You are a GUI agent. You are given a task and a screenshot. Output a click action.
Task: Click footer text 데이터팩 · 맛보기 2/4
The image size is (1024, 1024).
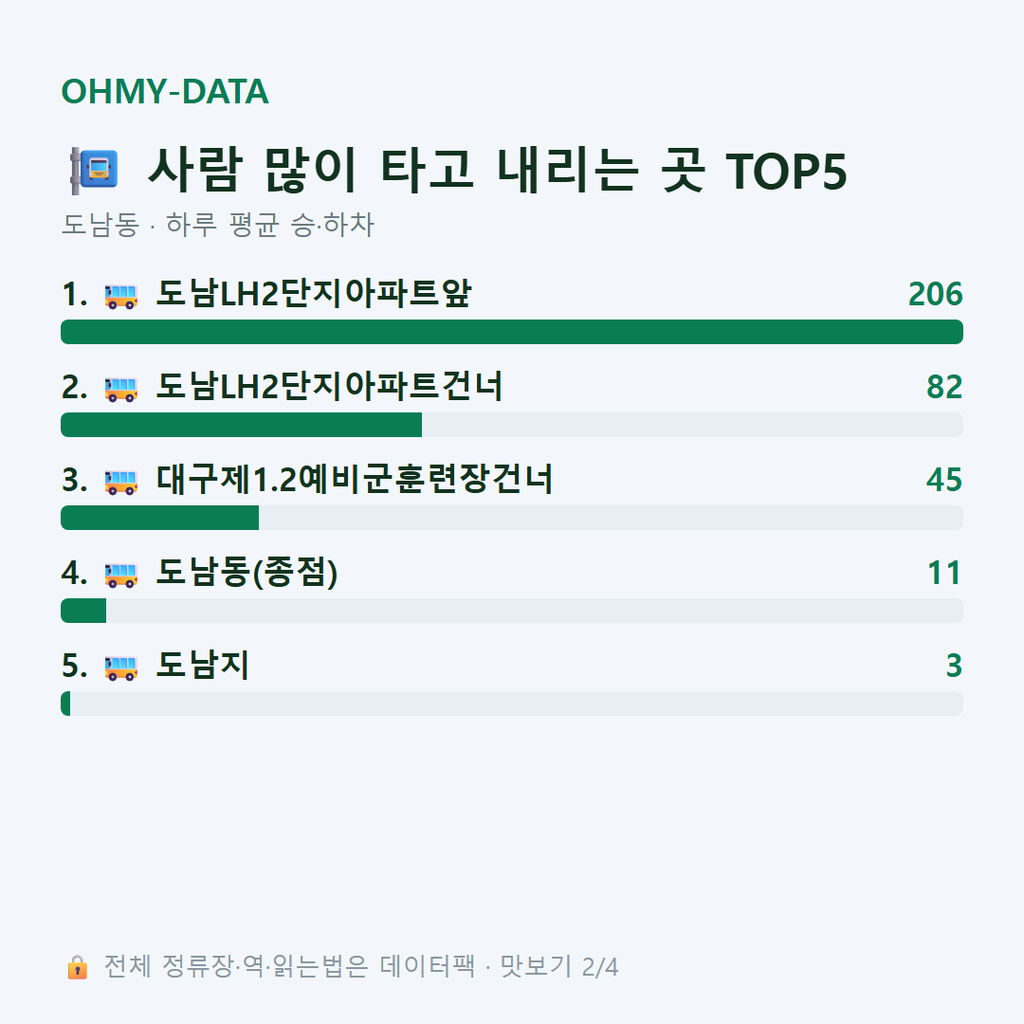[x=499, y=967]
